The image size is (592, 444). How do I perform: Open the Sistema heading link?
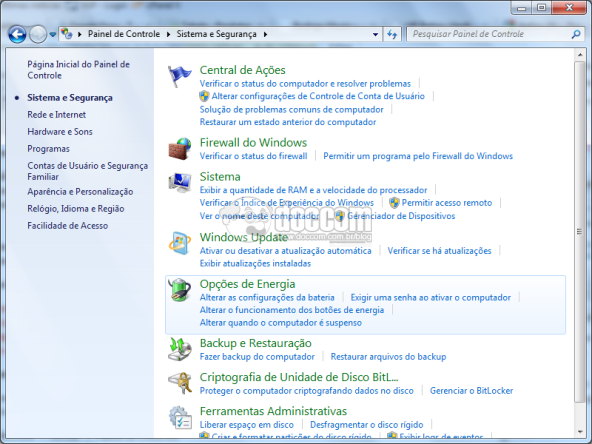(220, 176)
